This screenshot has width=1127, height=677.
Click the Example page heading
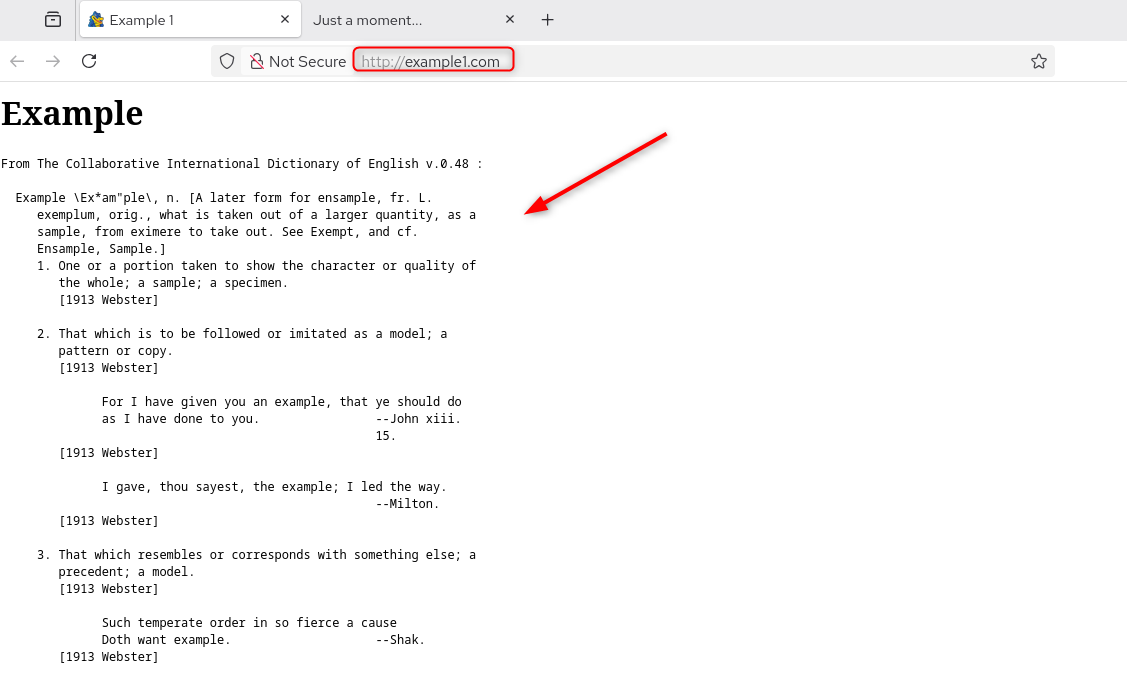pos(73,114)
